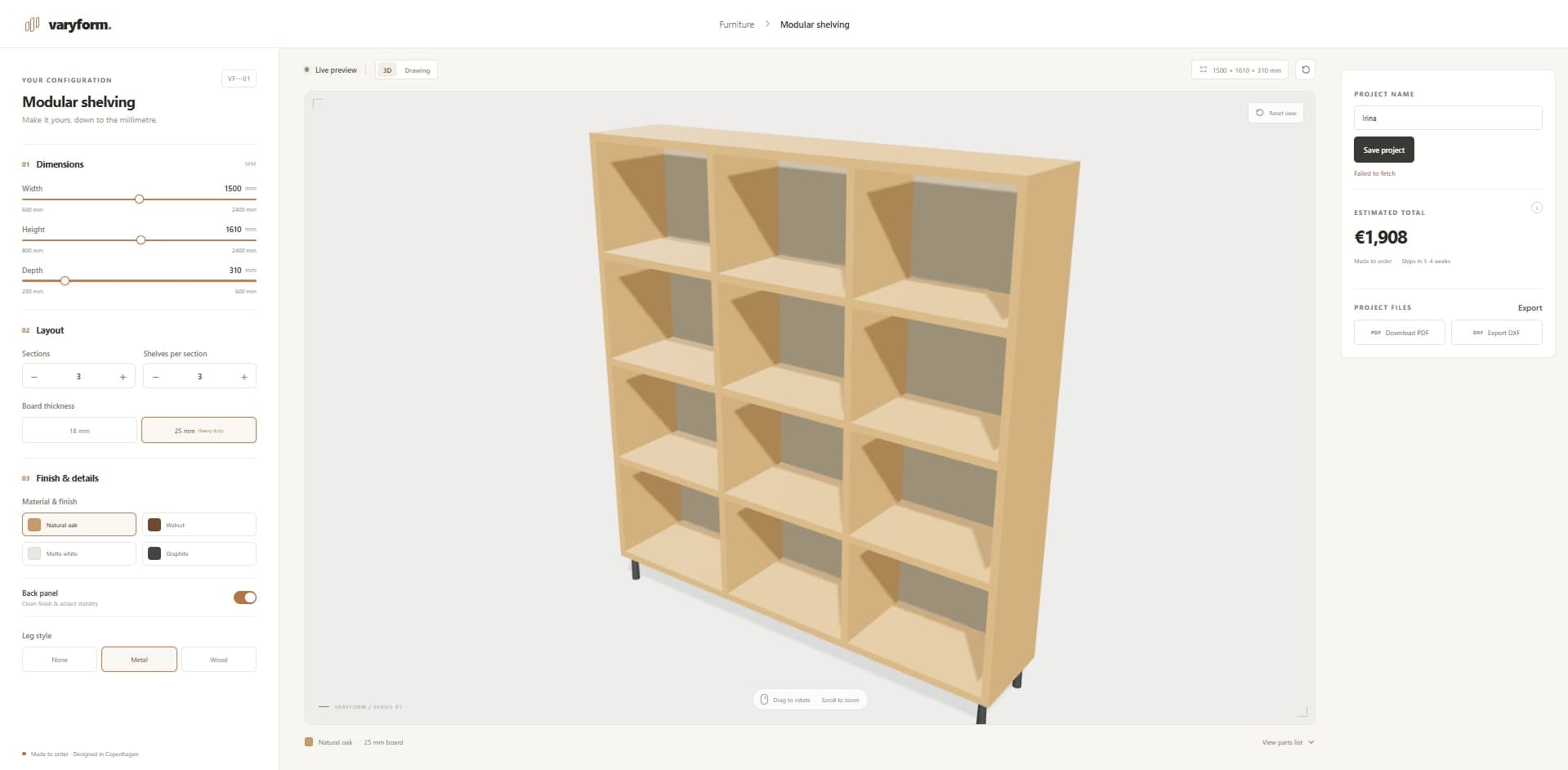Choose the Walnut finish
This screenshot has width=1568, height=770.
point(199,525)
